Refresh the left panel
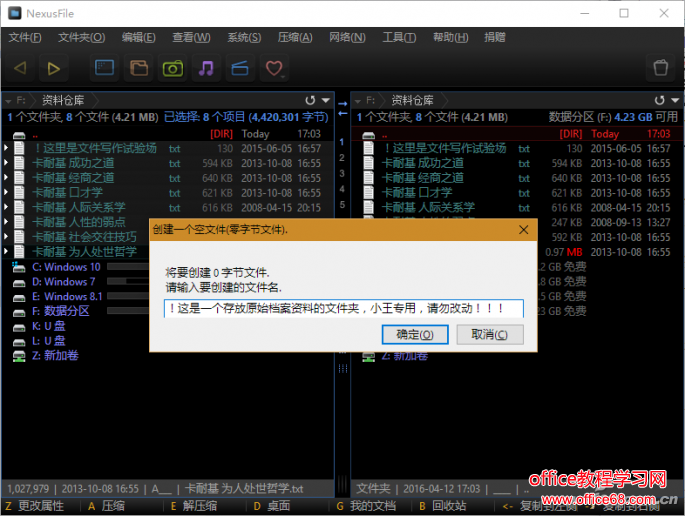Screen dimensions: 685x516 (x=310, y=100)
